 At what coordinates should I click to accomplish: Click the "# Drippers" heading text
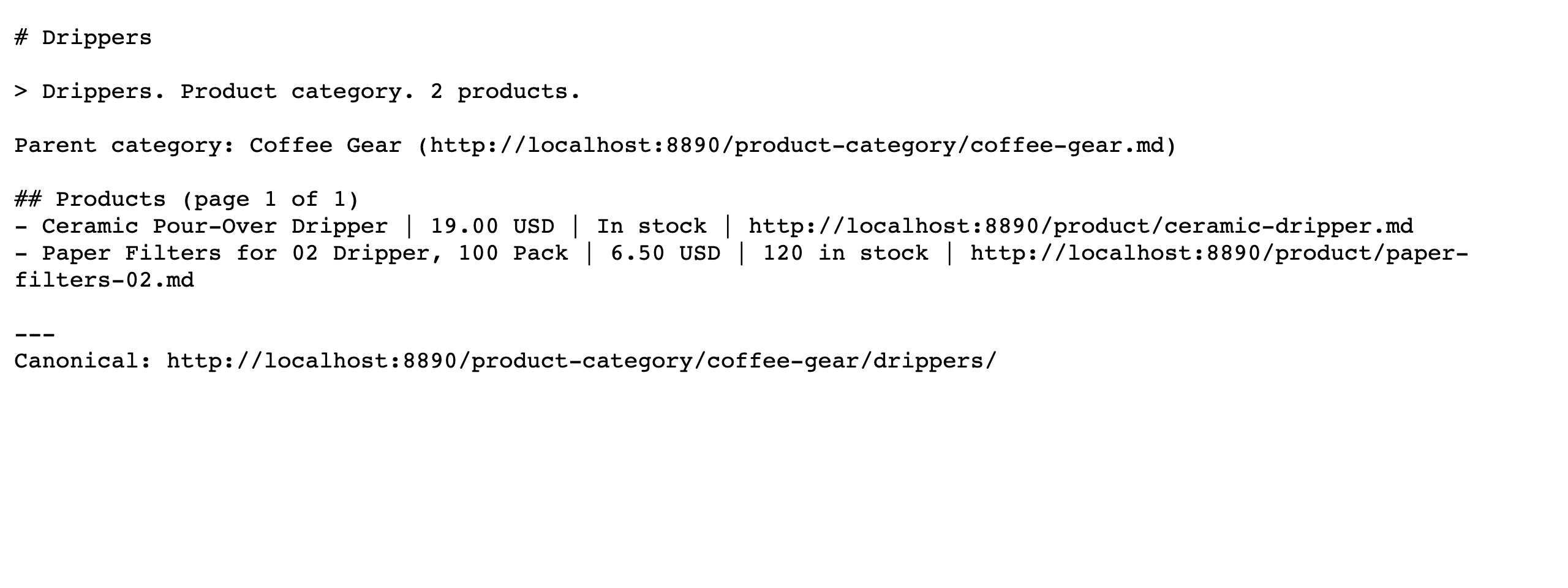83,38
